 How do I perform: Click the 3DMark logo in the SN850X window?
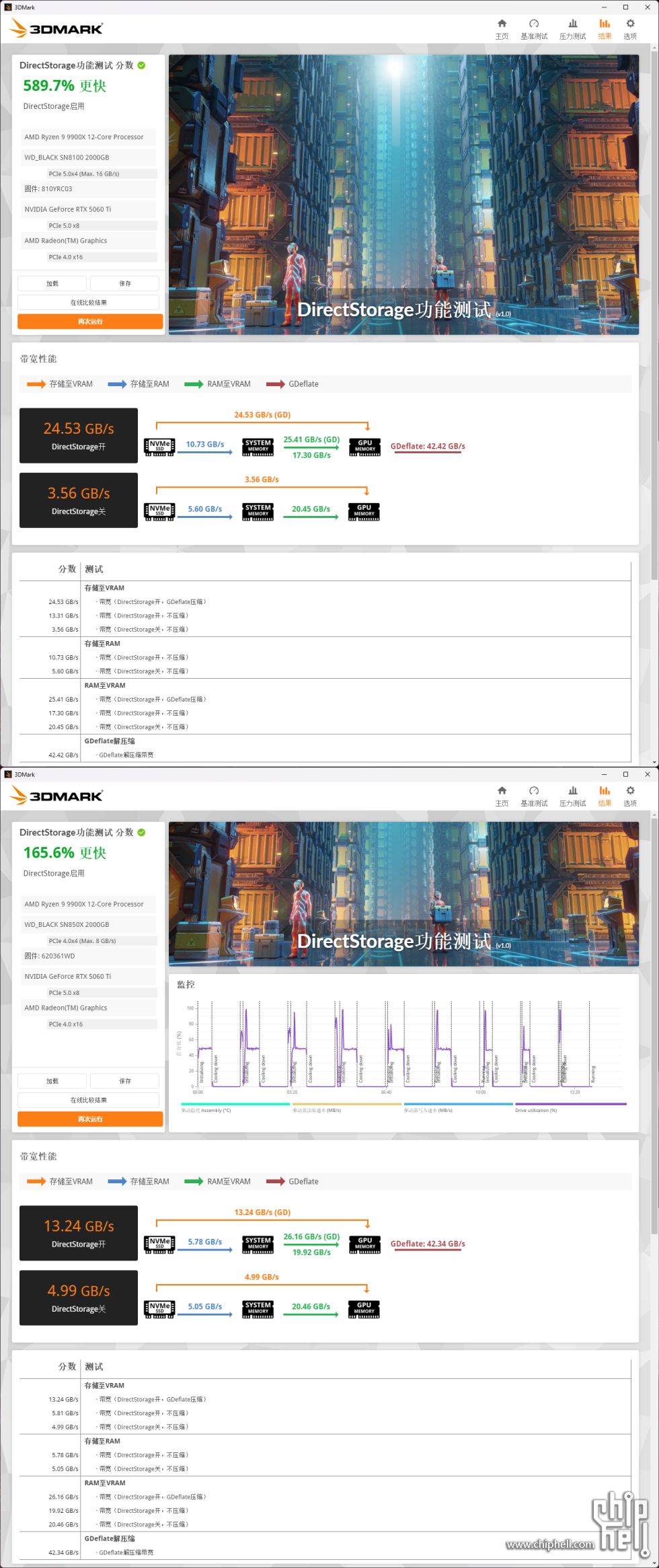coord(56,795)
